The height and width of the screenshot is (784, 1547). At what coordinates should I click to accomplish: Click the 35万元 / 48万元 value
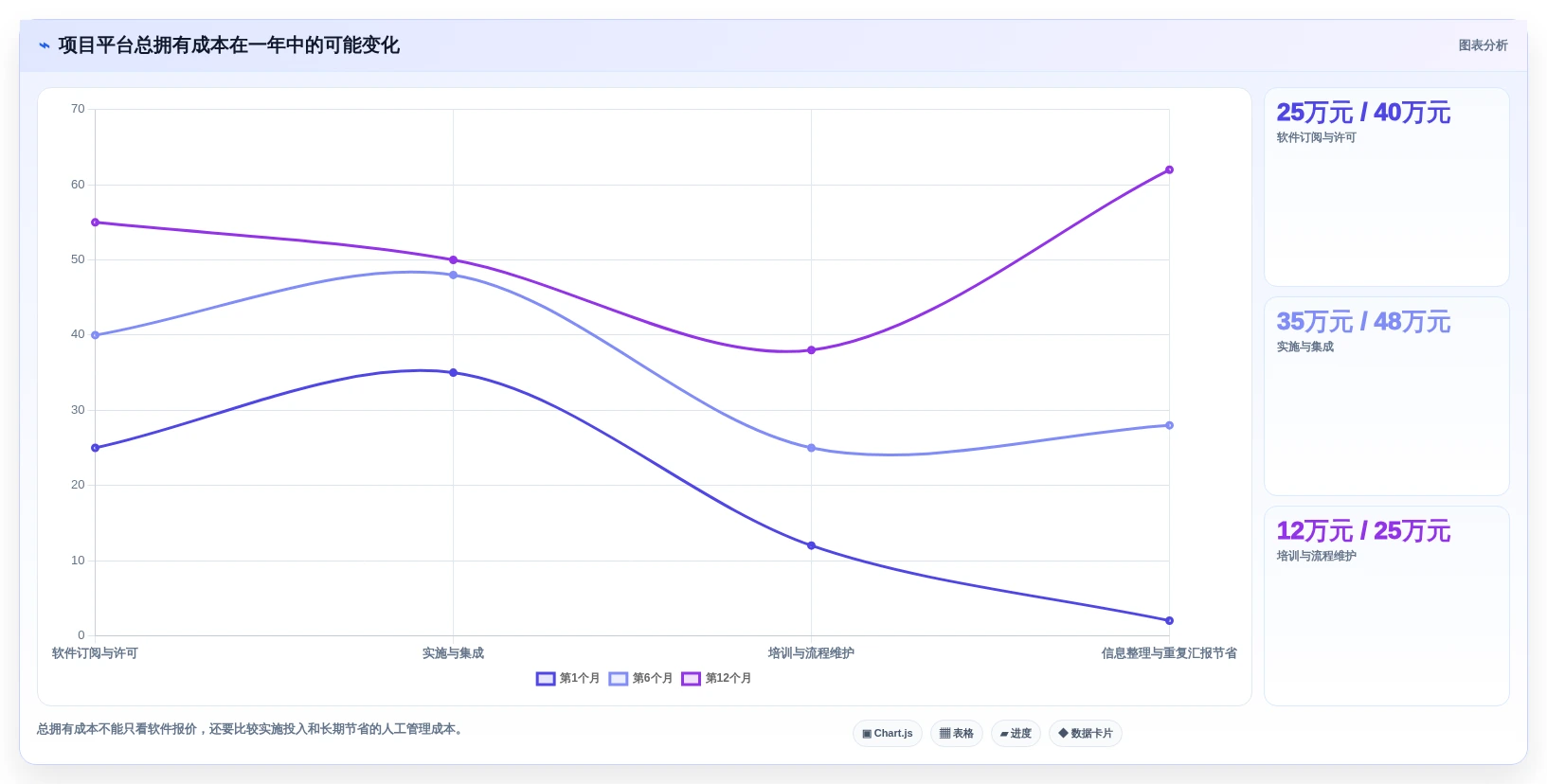[x=1363, y=322]
